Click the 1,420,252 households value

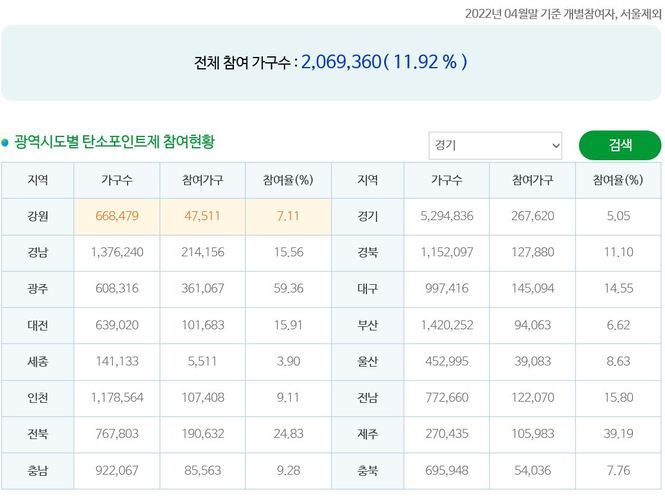click(x=447, y=325)
